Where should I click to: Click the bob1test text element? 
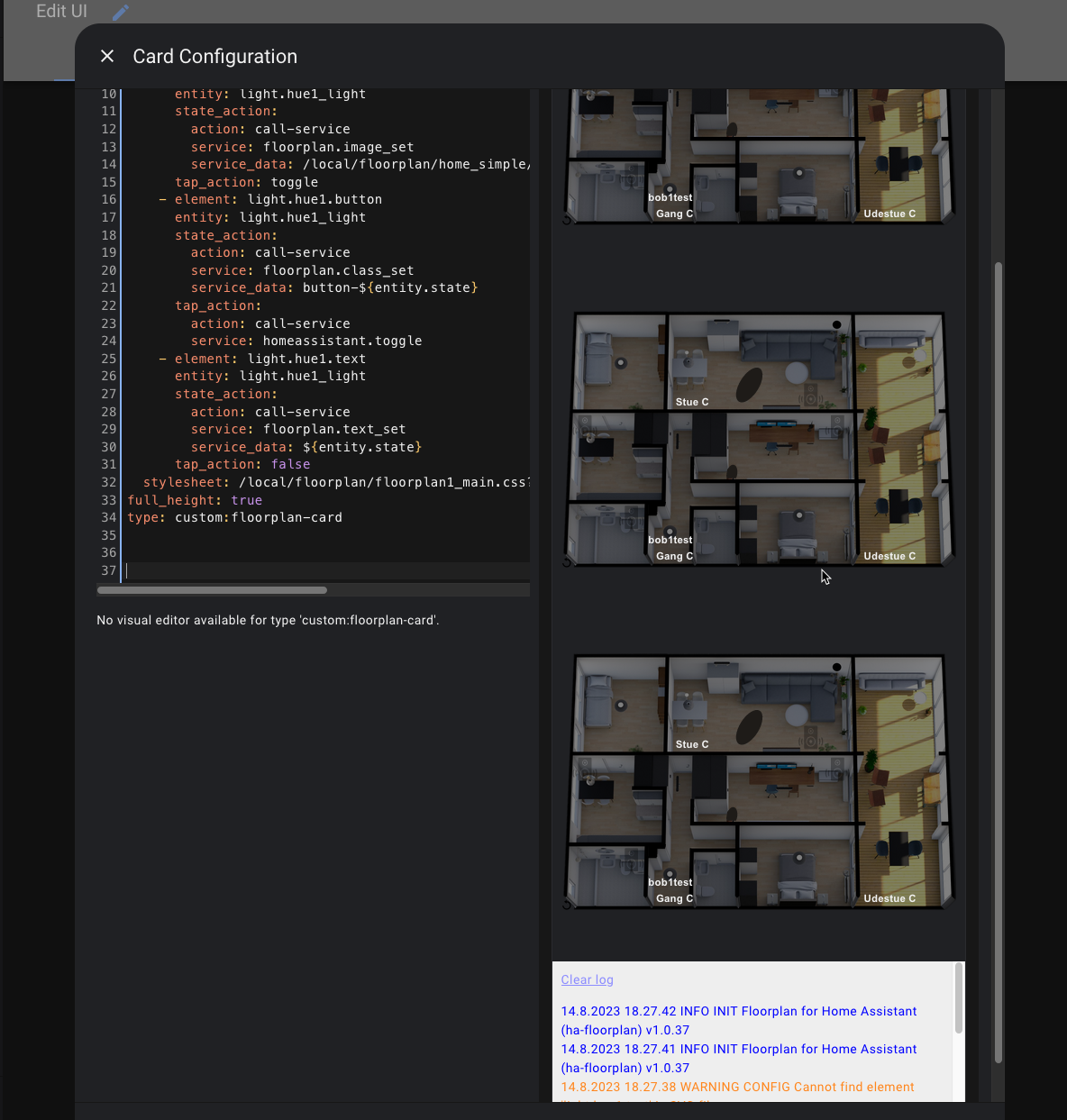pyautogui.click(x=670, y=540)
